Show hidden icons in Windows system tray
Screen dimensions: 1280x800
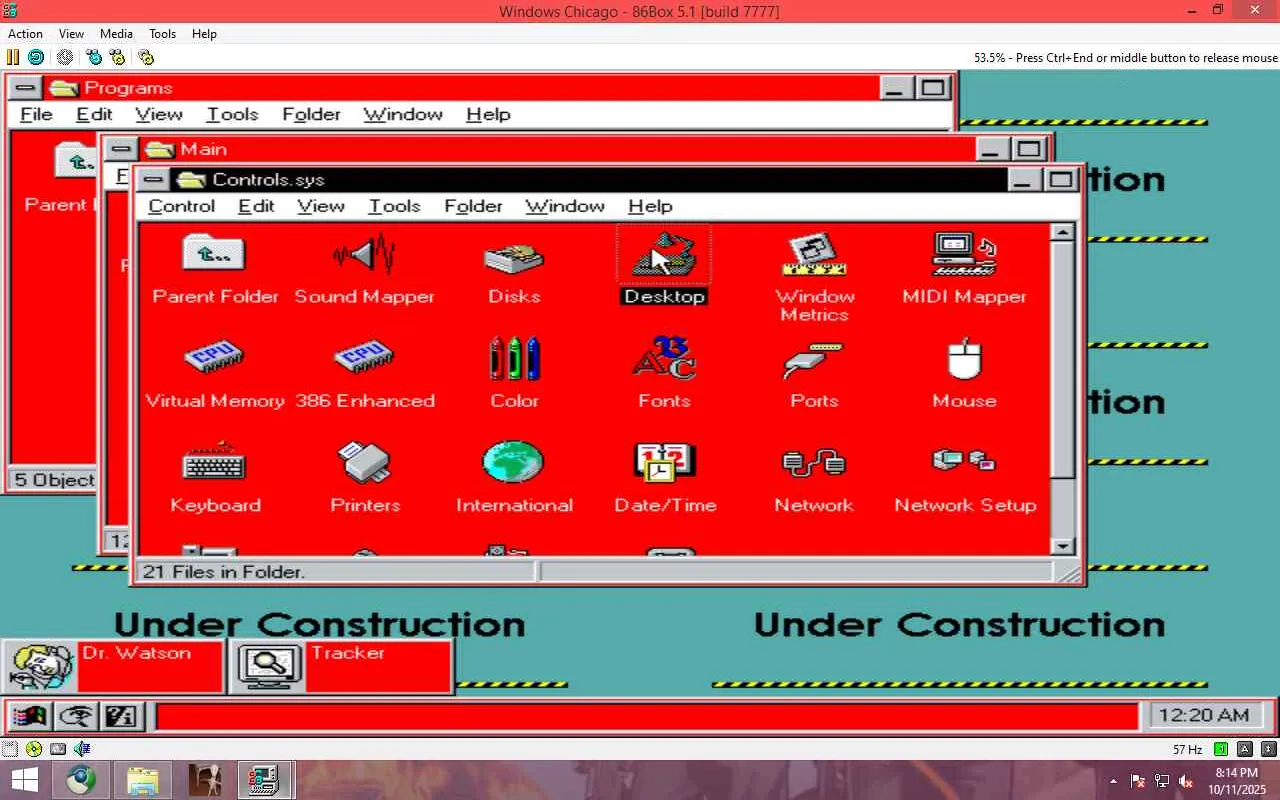tap(1113, 781)
